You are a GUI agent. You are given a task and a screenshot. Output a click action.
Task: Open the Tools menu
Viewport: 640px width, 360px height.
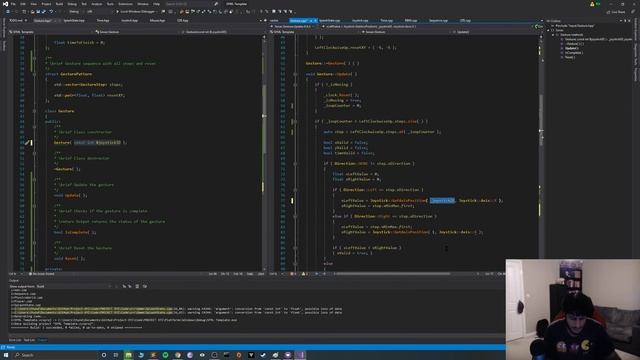(x=110, y=4)
